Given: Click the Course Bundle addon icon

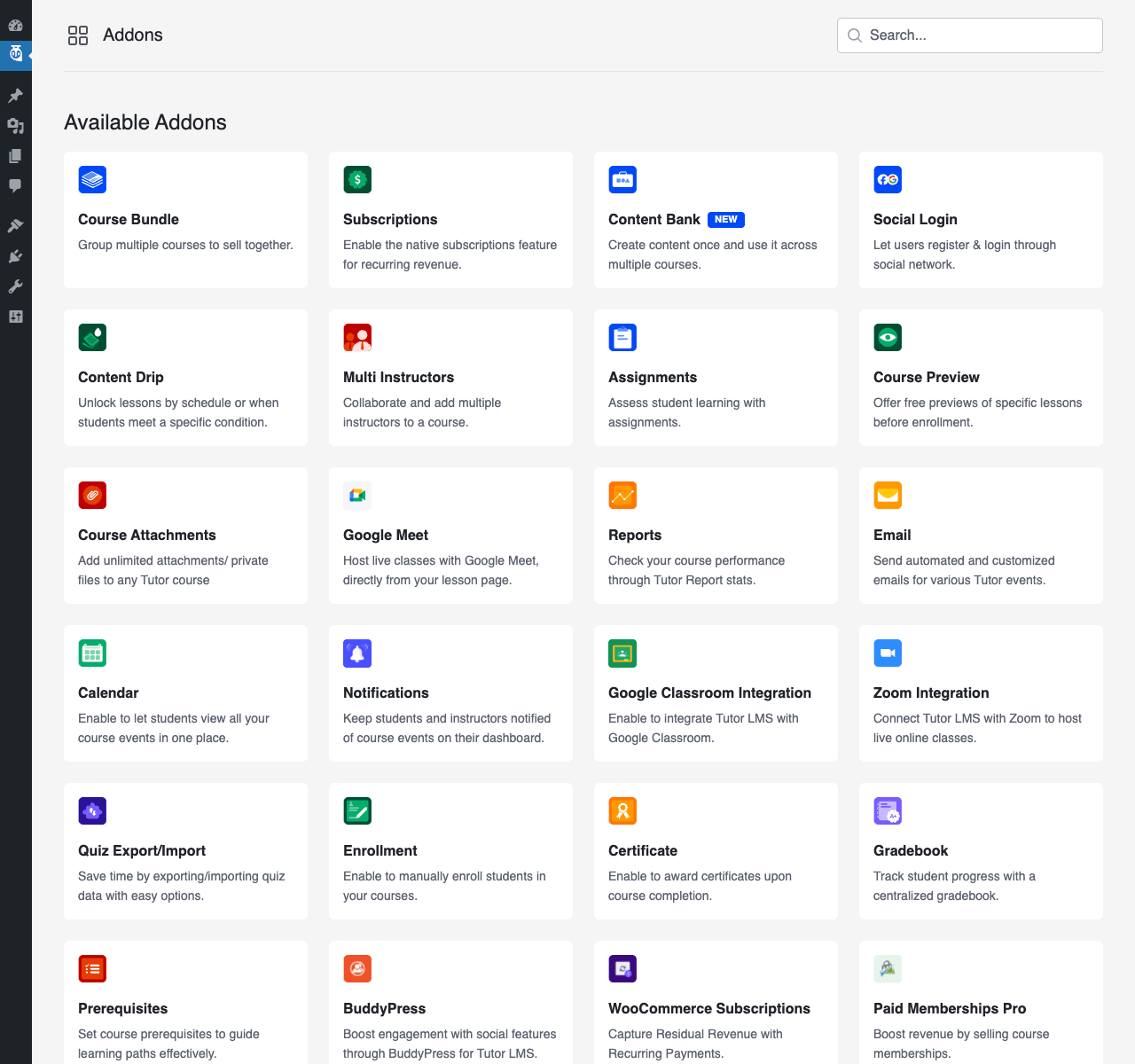Looking at the screenshot, I should [92, 180].
